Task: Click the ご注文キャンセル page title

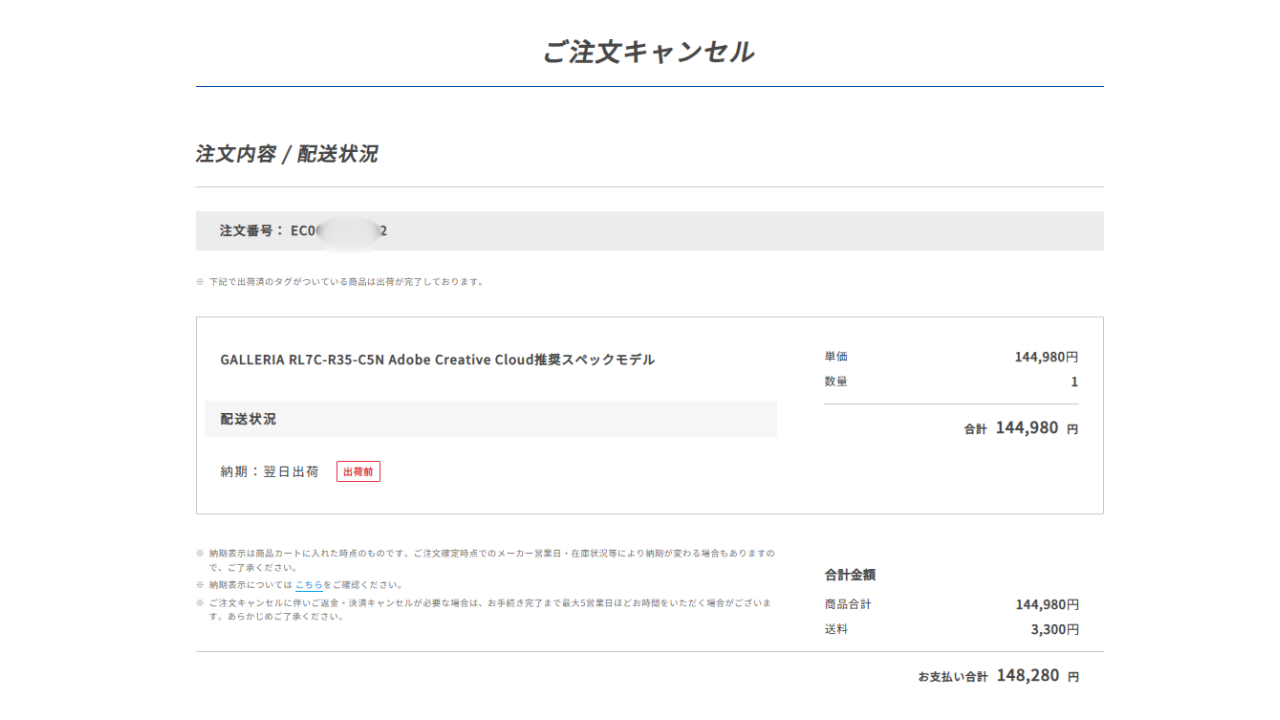Action: click(x=649, y=52)
